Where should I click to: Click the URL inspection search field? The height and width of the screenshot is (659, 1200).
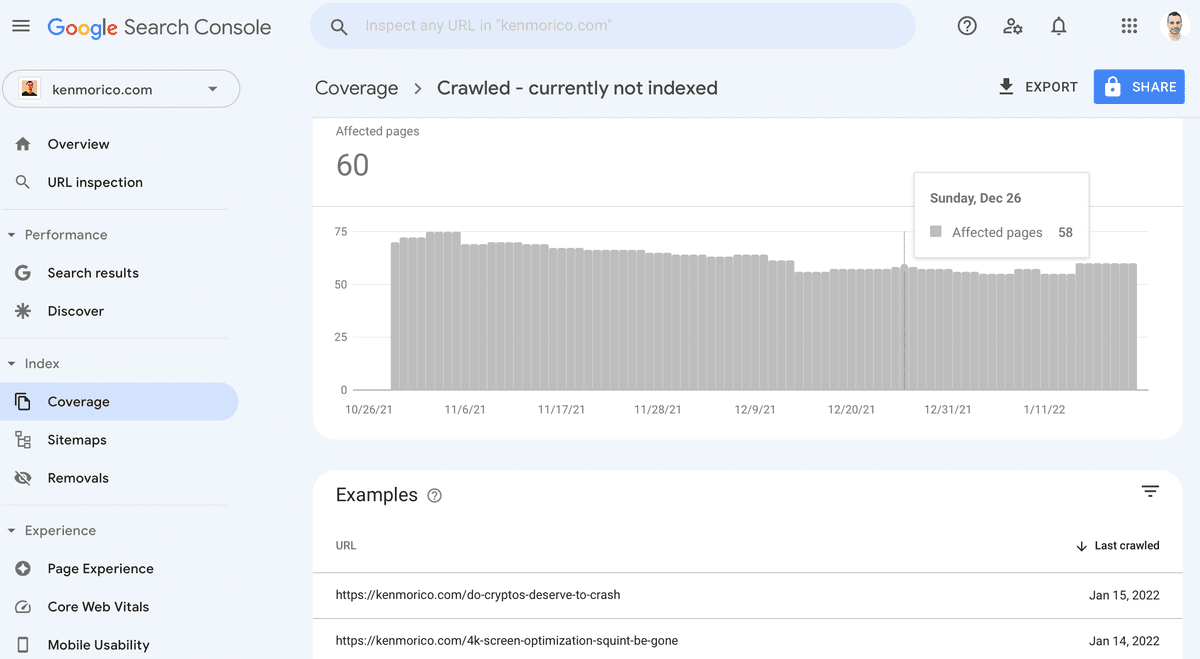point(612,26)
